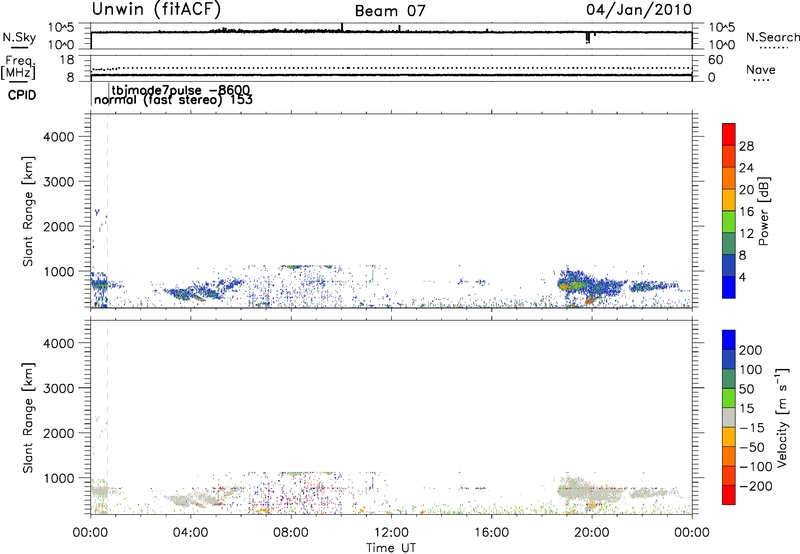Click the 'Velocity [m s-1]' colorbar title
Image resolution: width=800 pixels, height=554 pixels.
tap(782, 417)
